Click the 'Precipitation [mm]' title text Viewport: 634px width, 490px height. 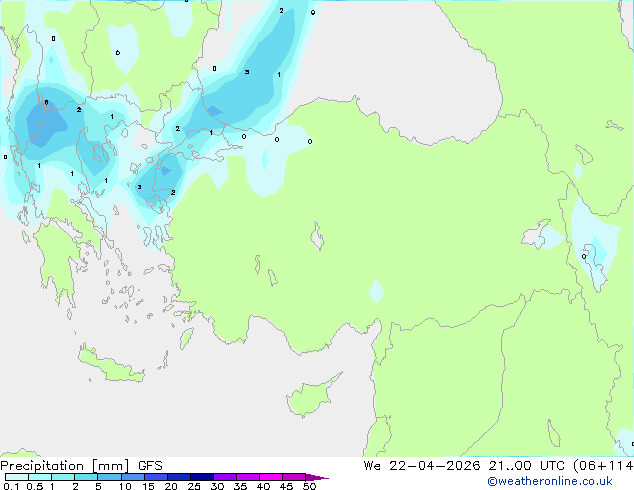[x=65, y=466]
